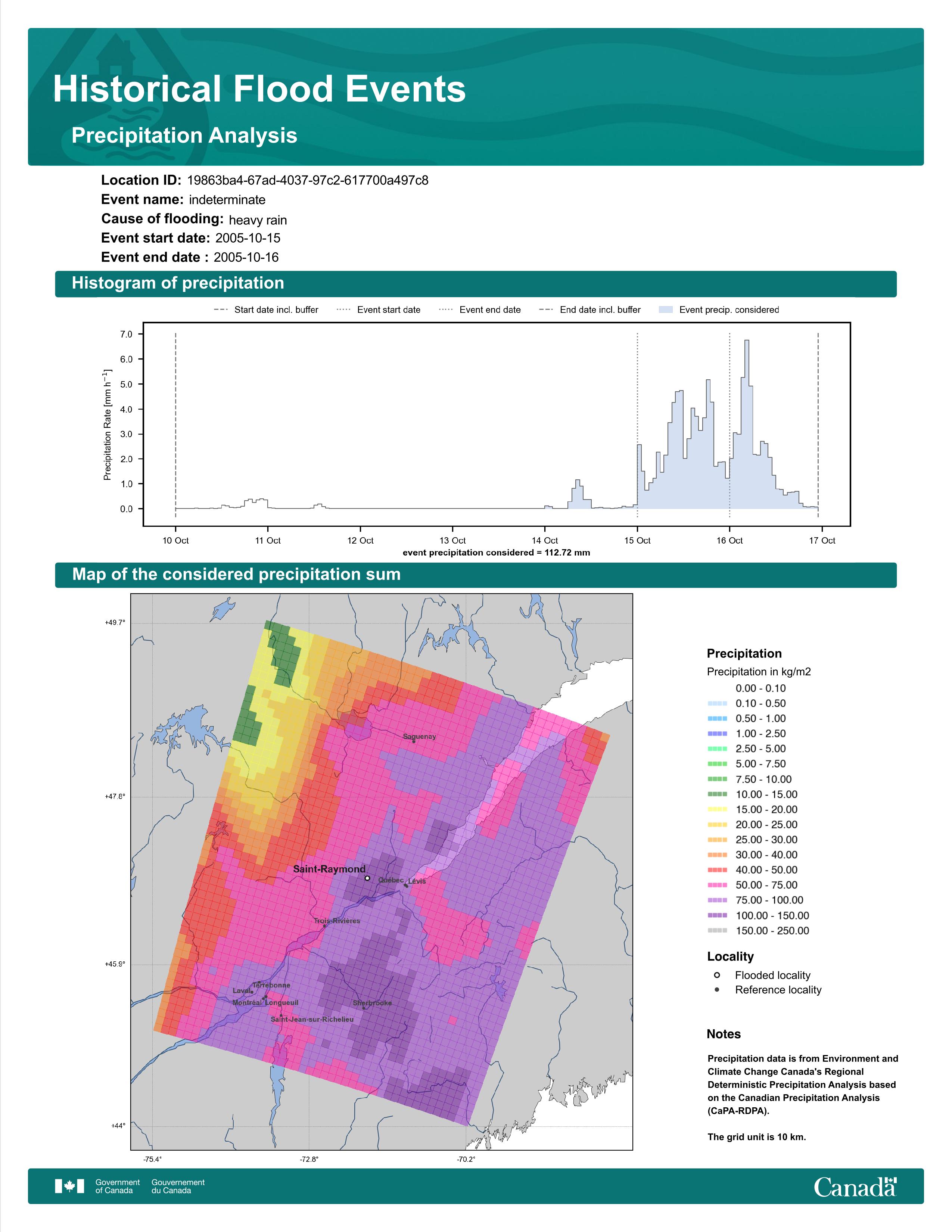Click the Notes heading
This screenshot has height=1232, width=952.
724,1034
